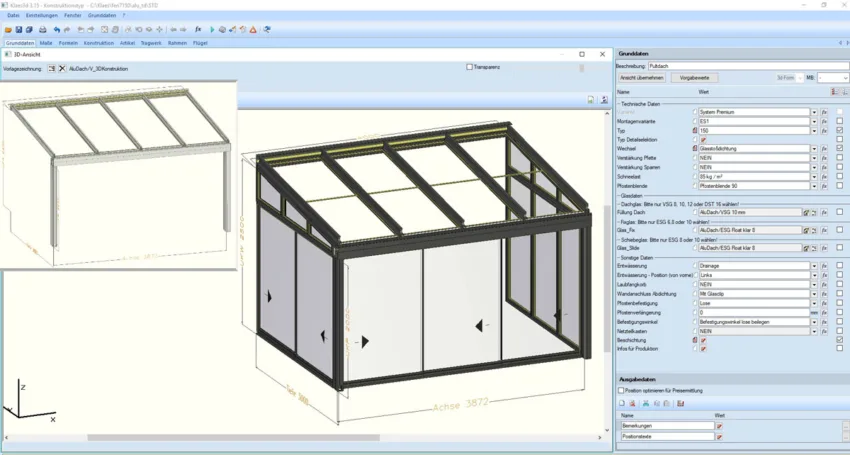Screen dimensions: 850x455
Task: Click the select-glass icon in Füllung Dach row
Action: [806, 213]
